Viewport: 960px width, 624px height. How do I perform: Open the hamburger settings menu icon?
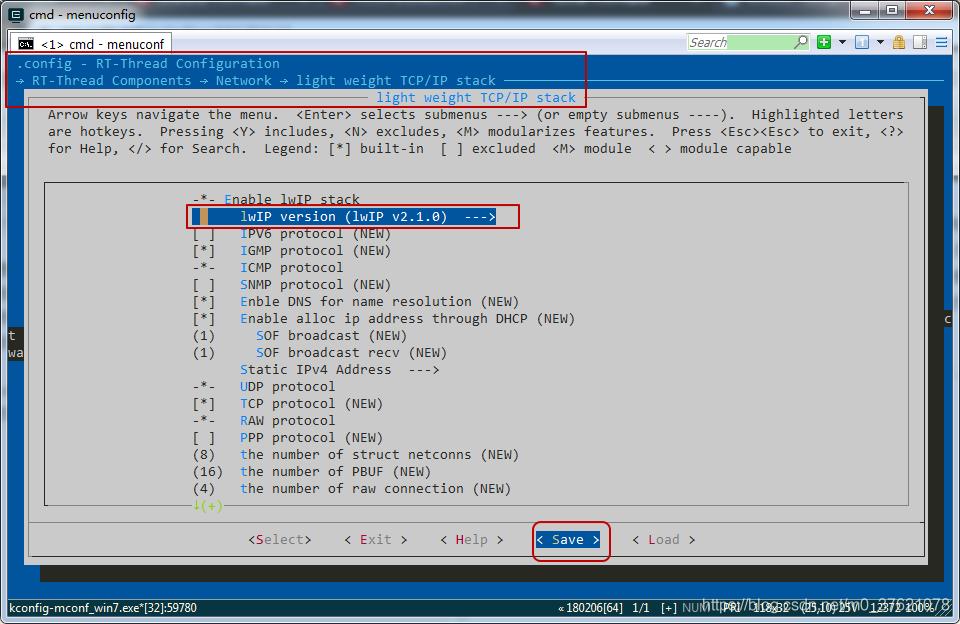point(942,42)
